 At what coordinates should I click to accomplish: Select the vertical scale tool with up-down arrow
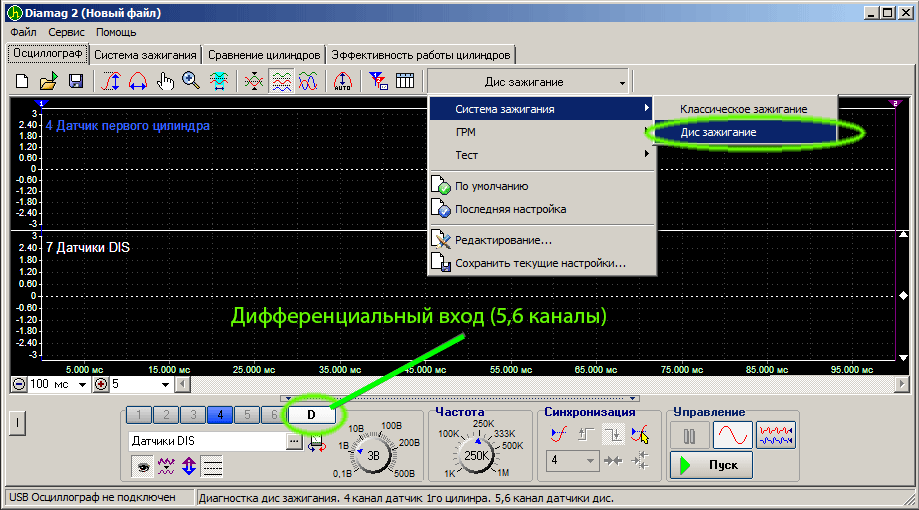tap(111, 81)
